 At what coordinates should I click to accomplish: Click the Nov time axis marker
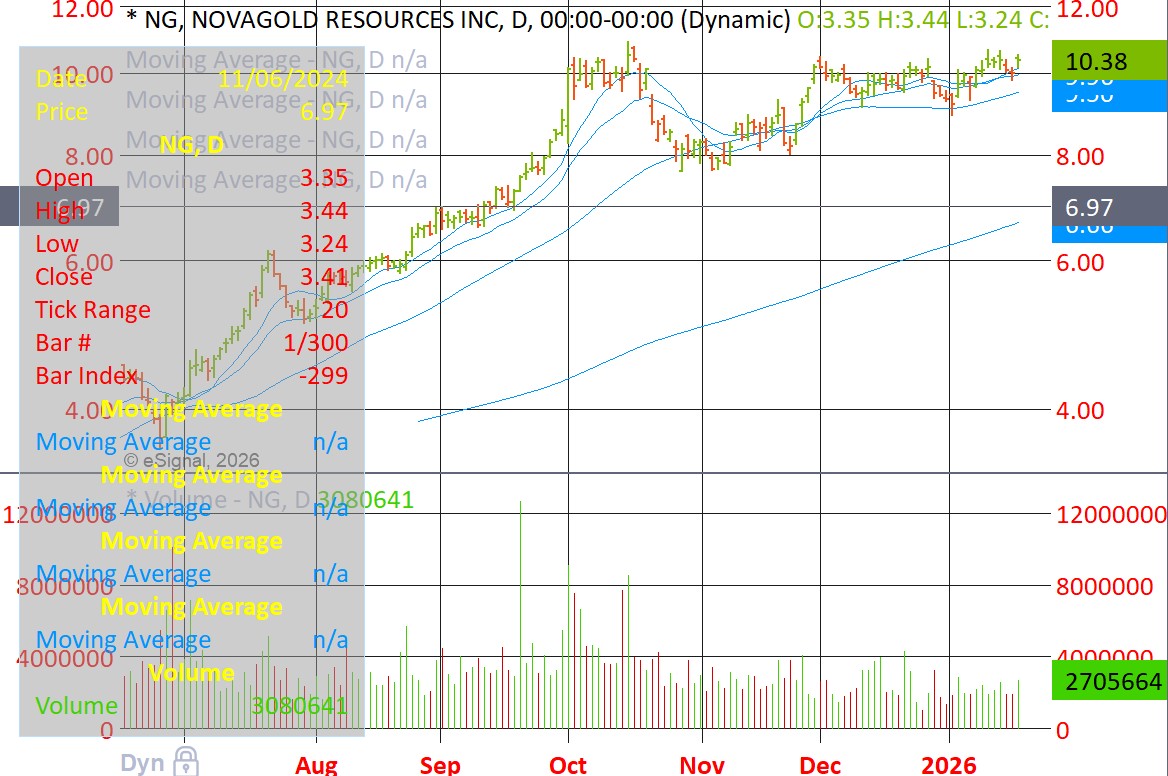(x=702, y=765)
